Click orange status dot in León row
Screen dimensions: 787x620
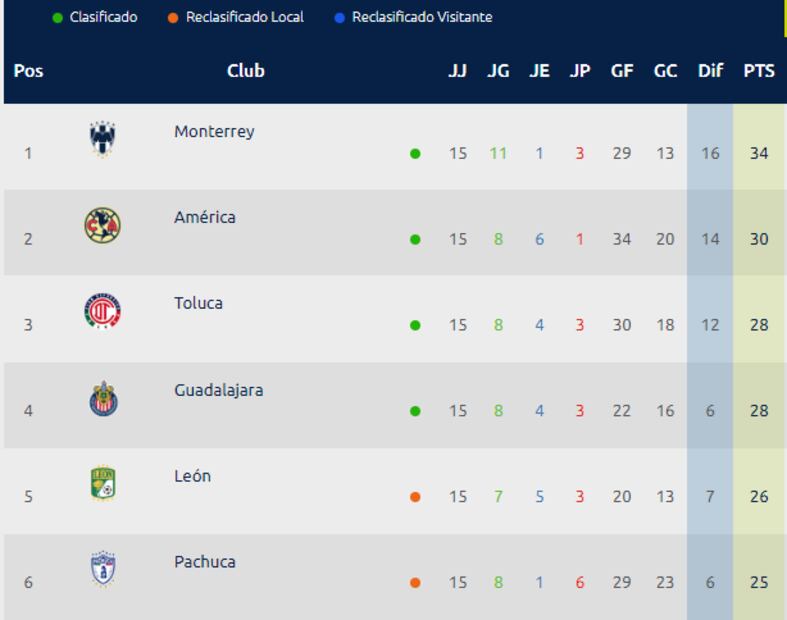(x=415, y=497)
